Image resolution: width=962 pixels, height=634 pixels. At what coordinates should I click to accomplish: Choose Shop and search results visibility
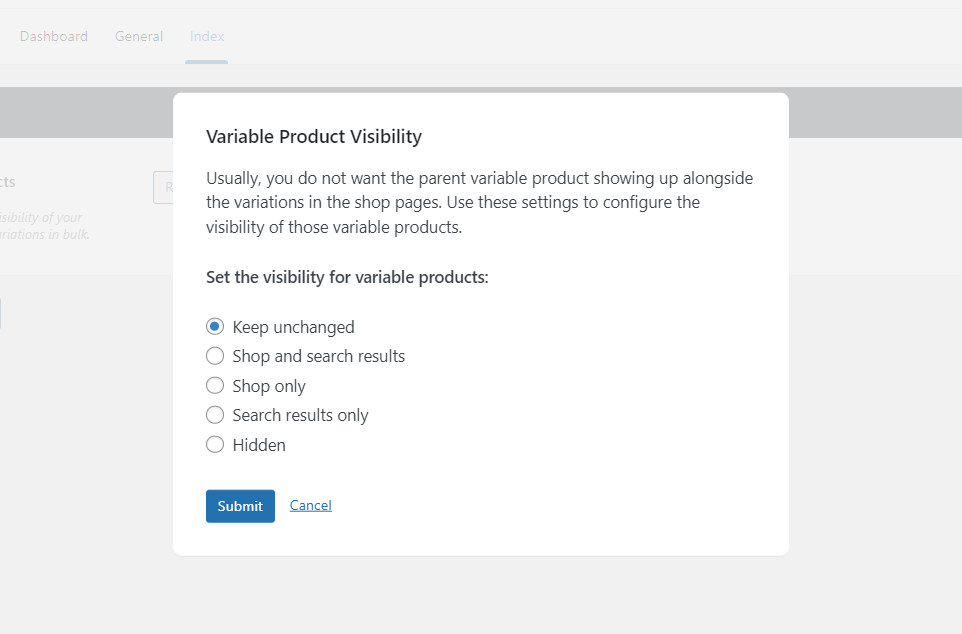215,356
